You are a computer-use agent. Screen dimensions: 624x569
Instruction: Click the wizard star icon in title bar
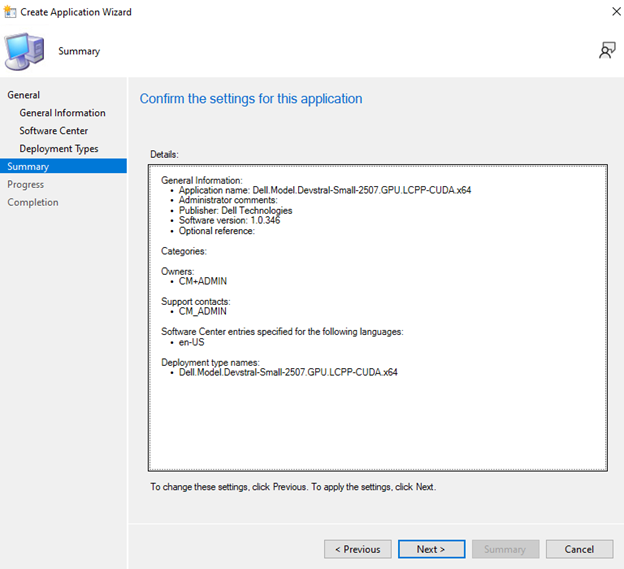pyautogui.click(x=10, y=12)
